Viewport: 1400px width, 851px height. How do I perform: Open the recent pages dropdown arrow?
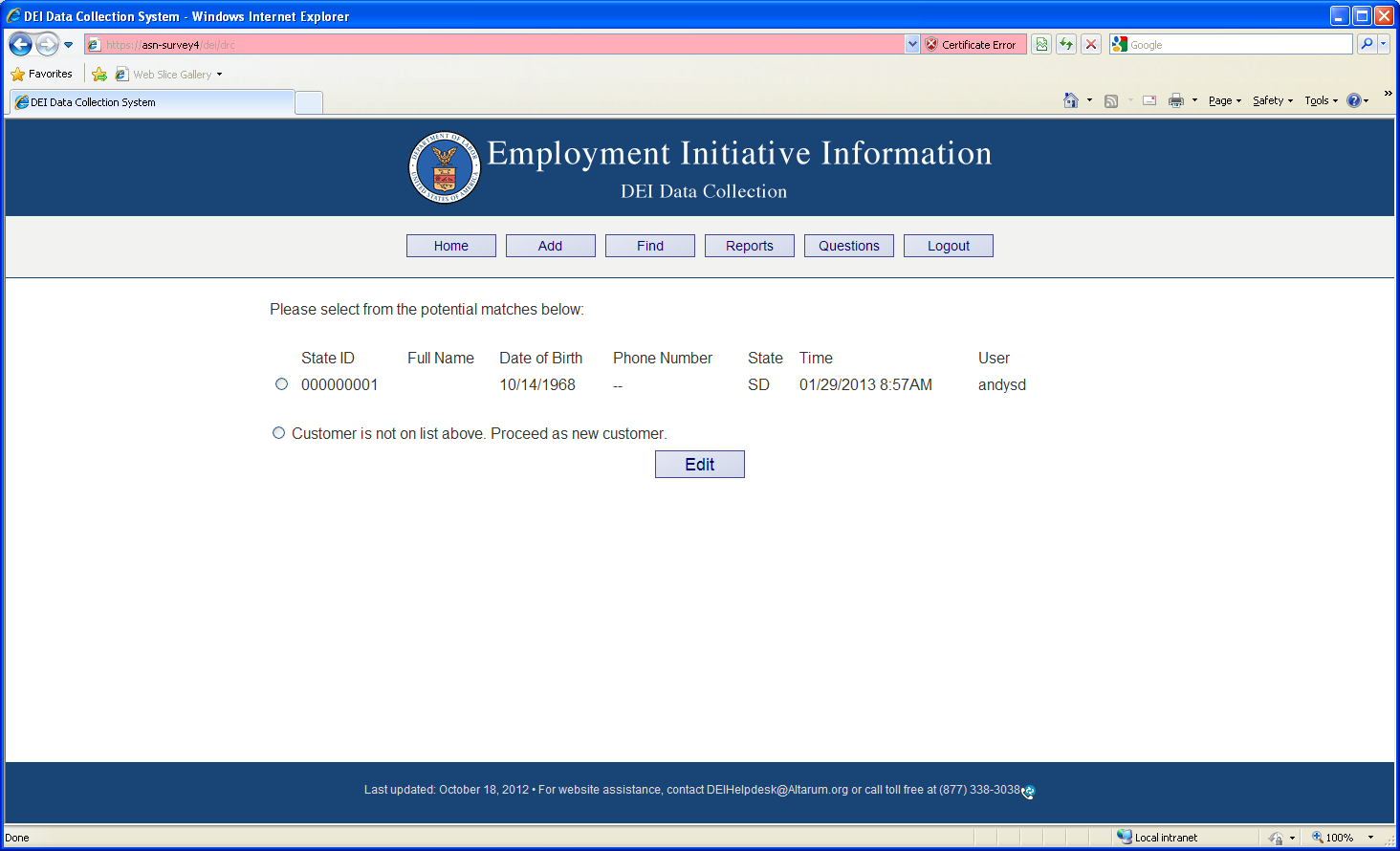69,45
